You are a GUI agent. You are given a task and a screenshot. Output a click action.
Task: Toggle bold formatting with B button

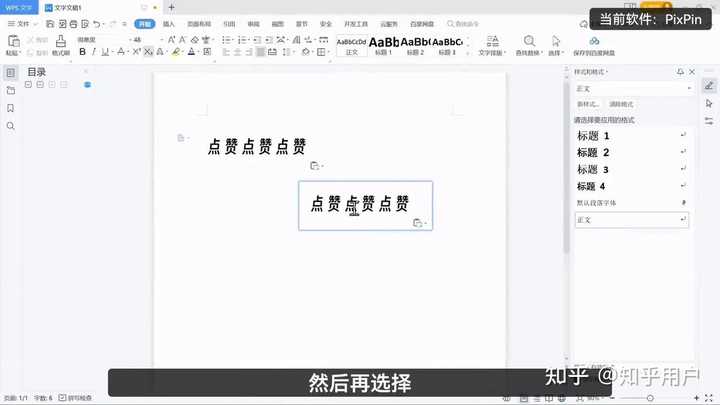click(x=82, y=52)
